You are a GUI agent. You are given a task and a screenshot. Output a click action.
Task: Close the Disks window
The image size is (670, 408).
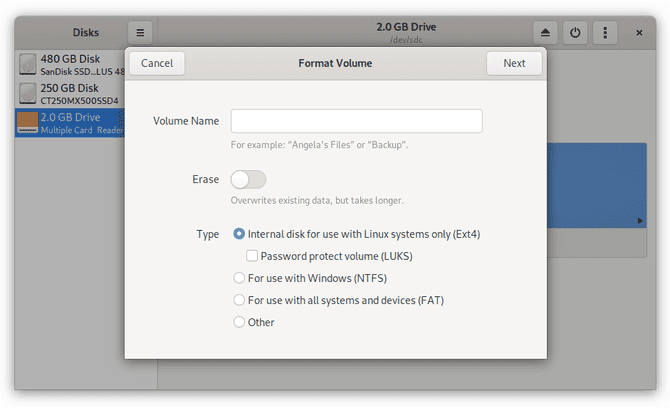640,33
